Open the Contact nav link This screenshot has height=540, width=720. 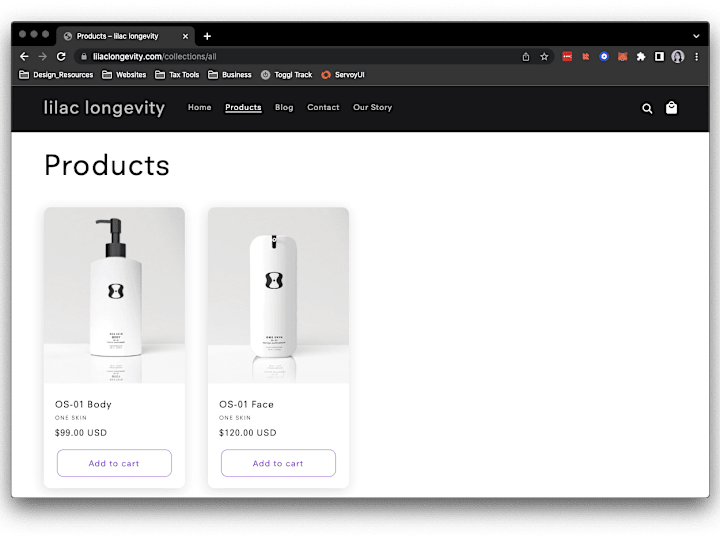click(323, 107)
